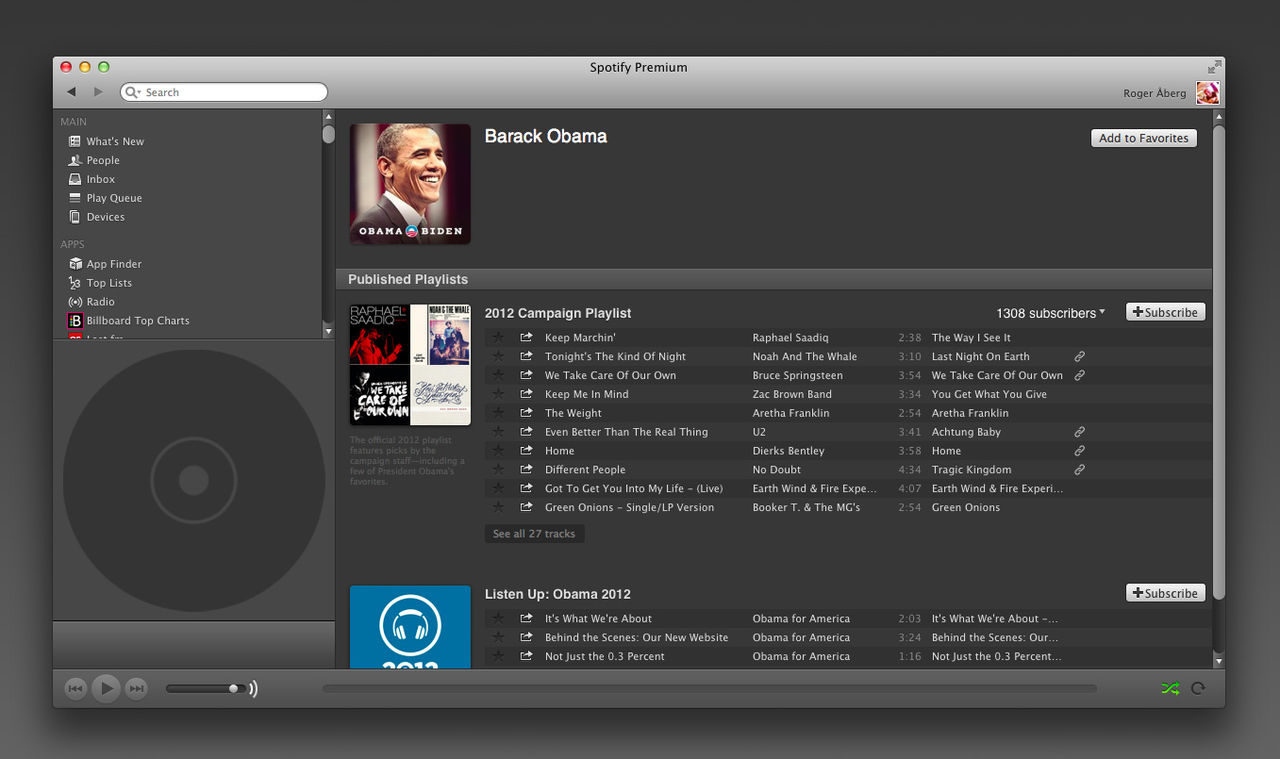This screenshot has height=759, width=1280.
Task: Open People in the sidebar
Action: [94, 160]
